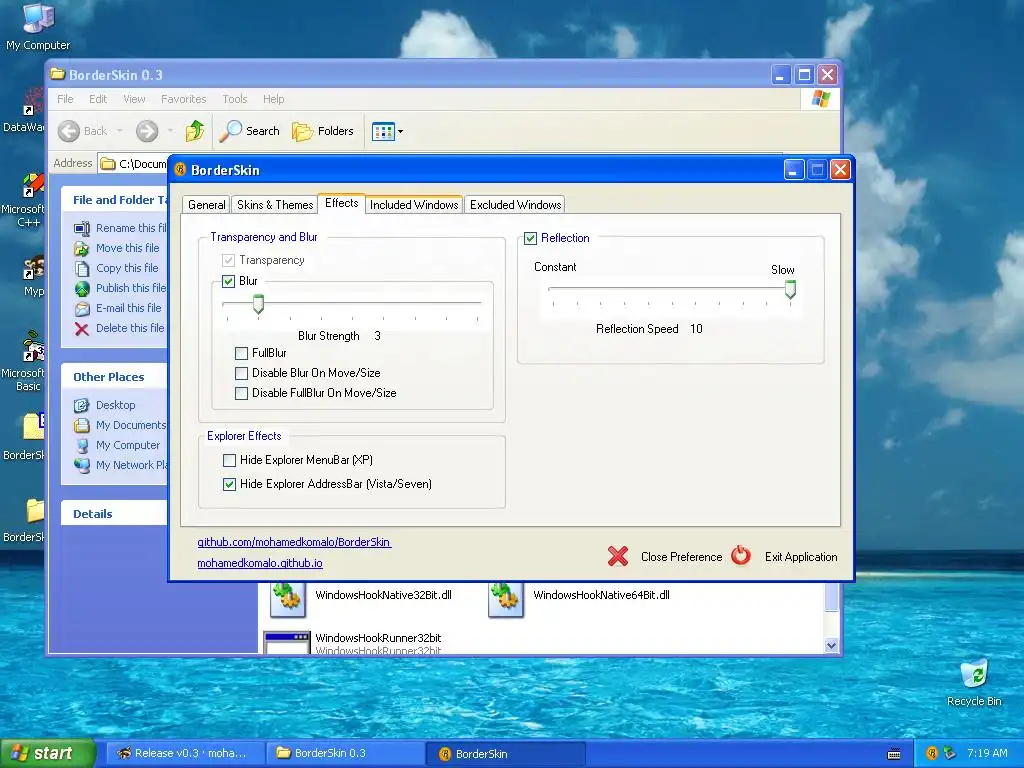Click BorderSkin icon in system tray
Image resolution: width=1024 pixels, height=768 pixels.
tap(932, 753)
